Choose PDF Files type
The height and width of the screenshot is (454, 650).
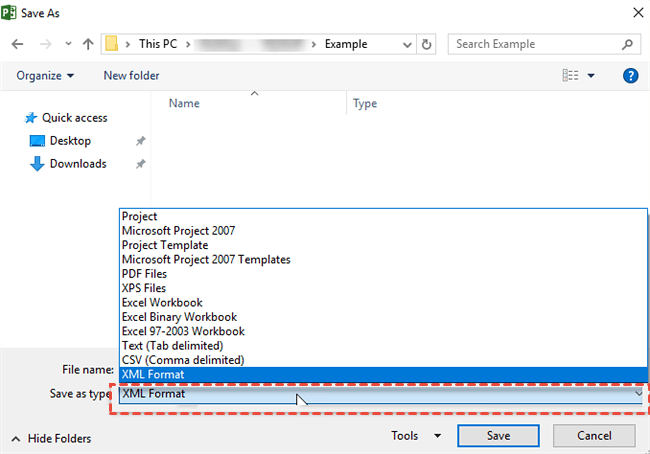coord(383,274)
